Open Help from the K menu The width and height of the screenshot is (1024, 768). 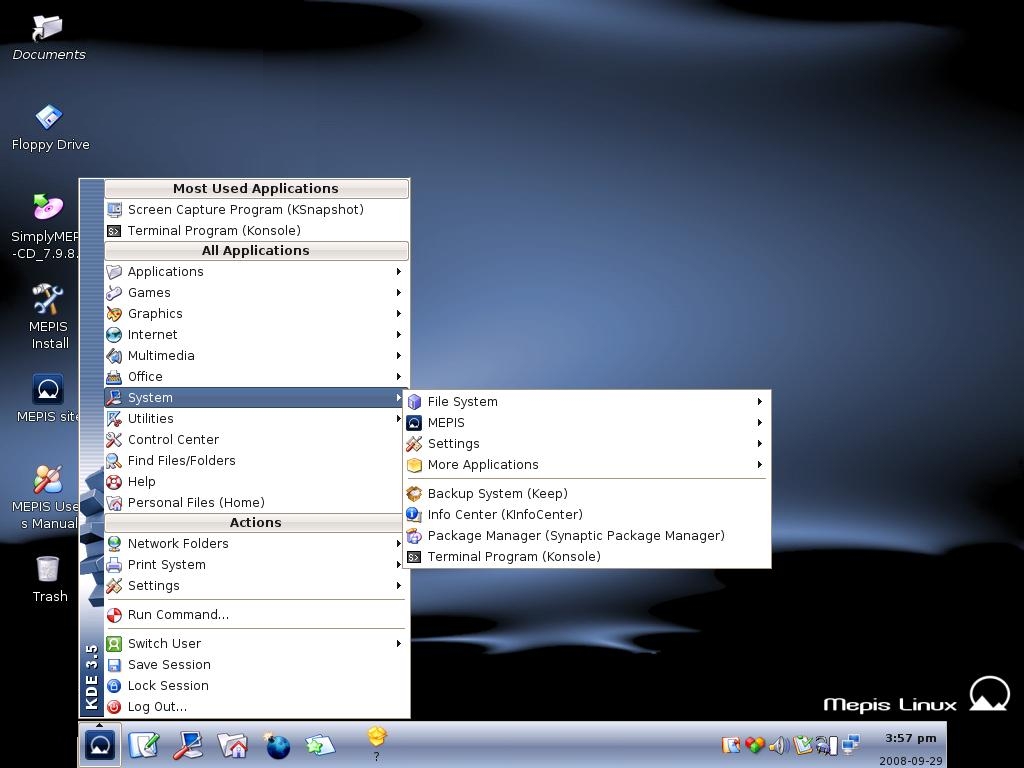[x=254, y=481]
